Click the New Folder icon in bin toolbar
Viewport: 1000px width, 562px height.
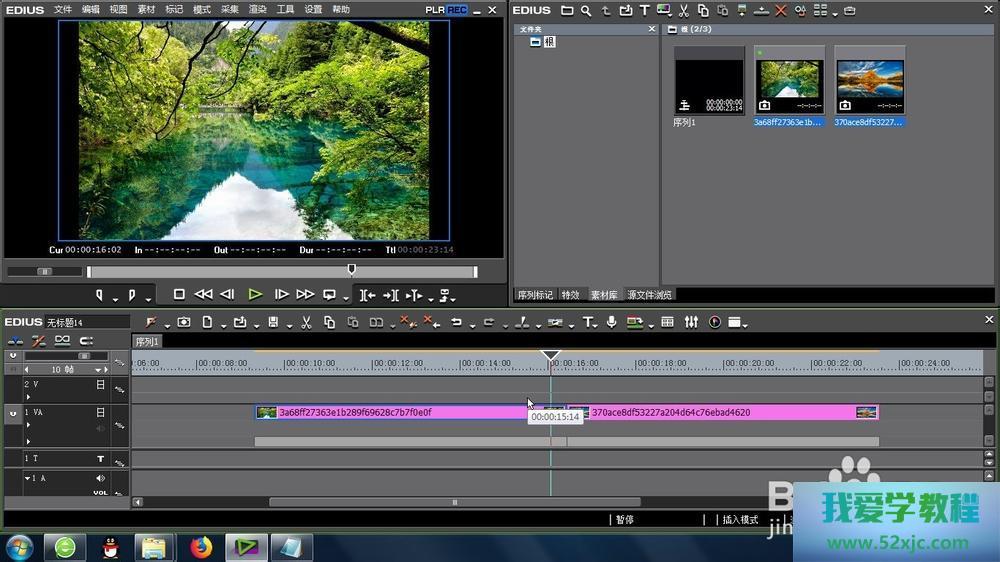(x=567, y=11)
